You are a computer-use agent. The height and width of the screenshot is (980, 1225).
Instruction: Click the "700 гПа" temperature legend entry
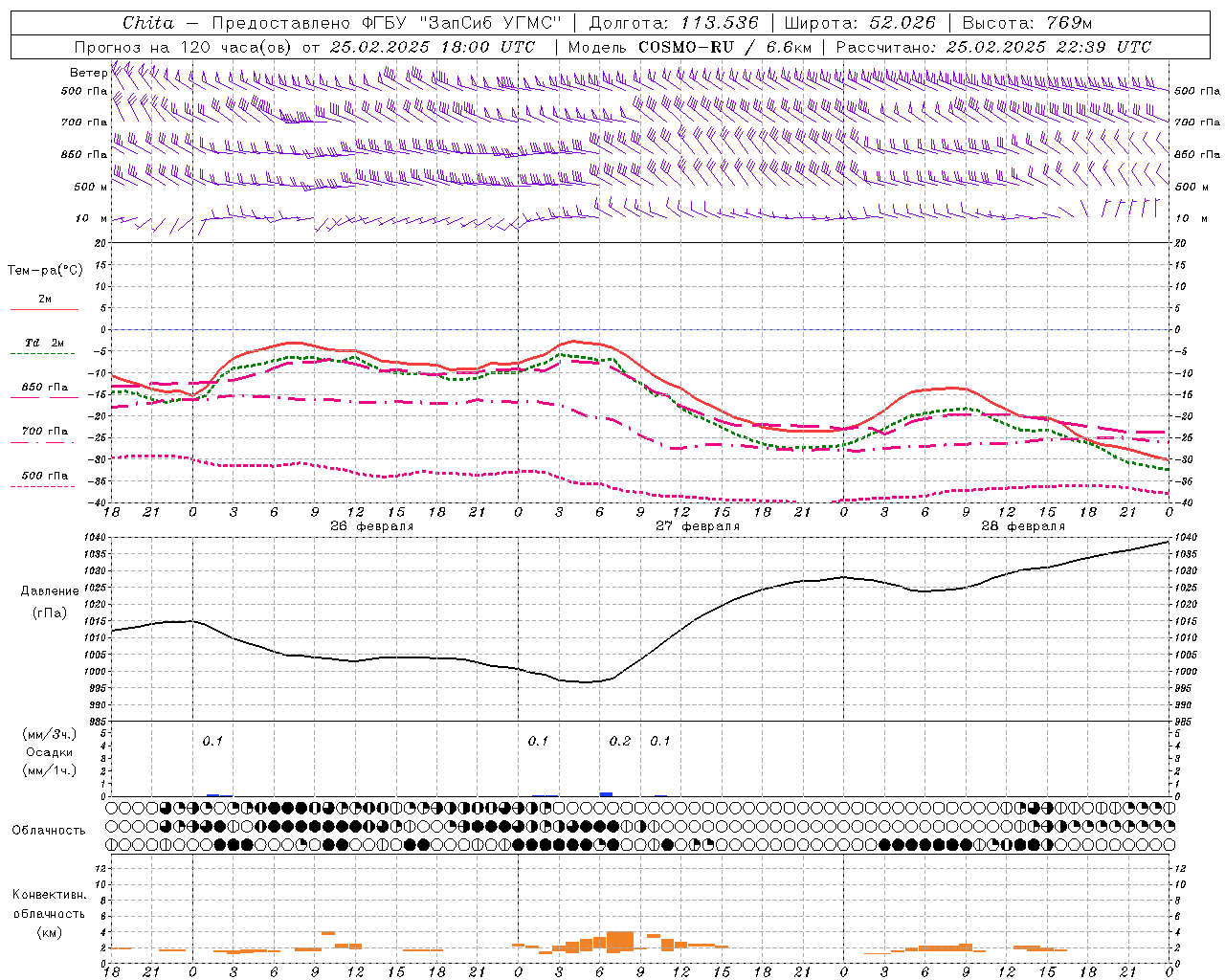coord(45,432)
